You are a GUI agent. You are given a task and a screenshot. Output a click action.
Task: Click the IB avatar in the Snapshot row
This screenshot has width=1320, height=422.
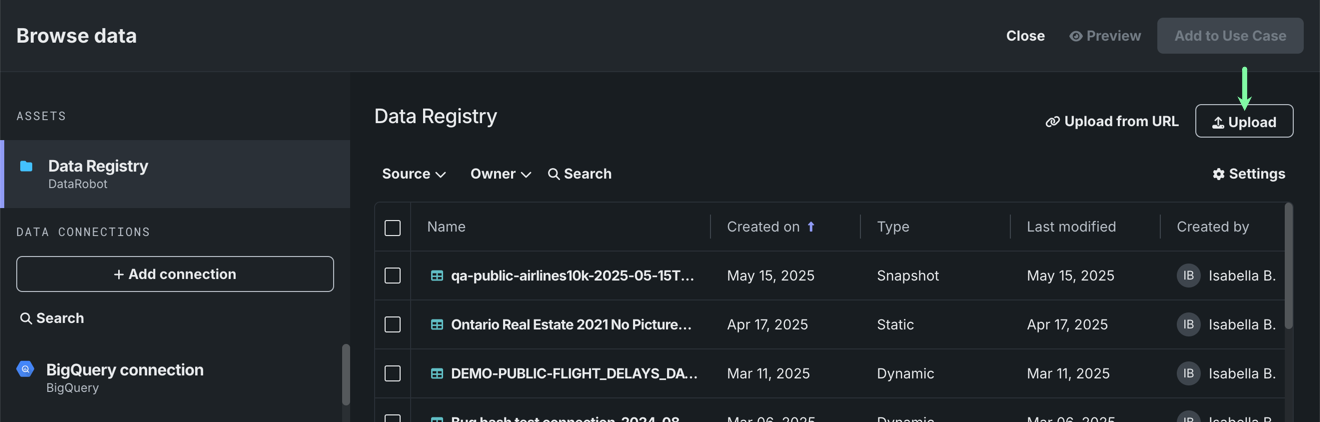[1188, 276]
